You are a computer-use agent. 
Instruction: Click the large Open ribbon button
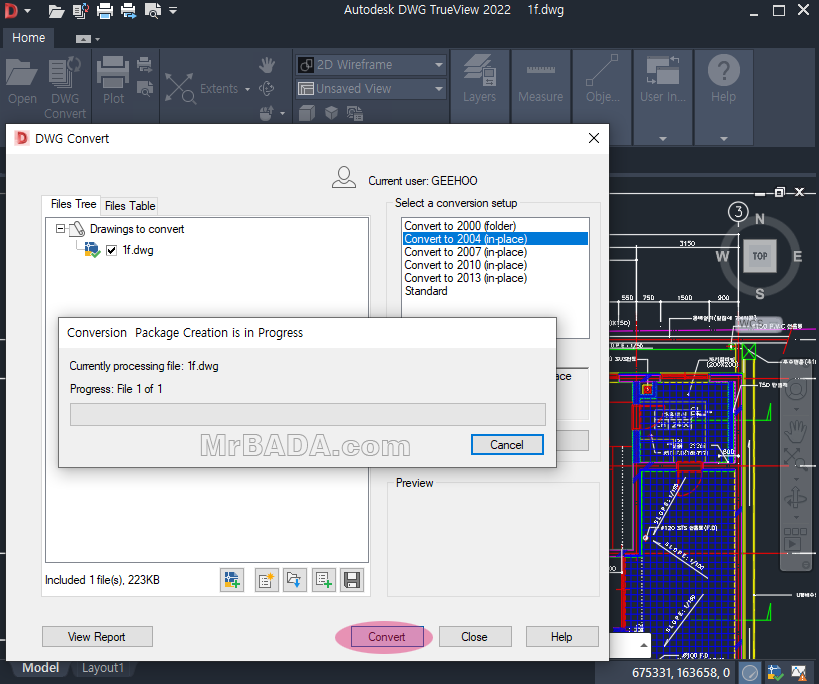point(22,81)
